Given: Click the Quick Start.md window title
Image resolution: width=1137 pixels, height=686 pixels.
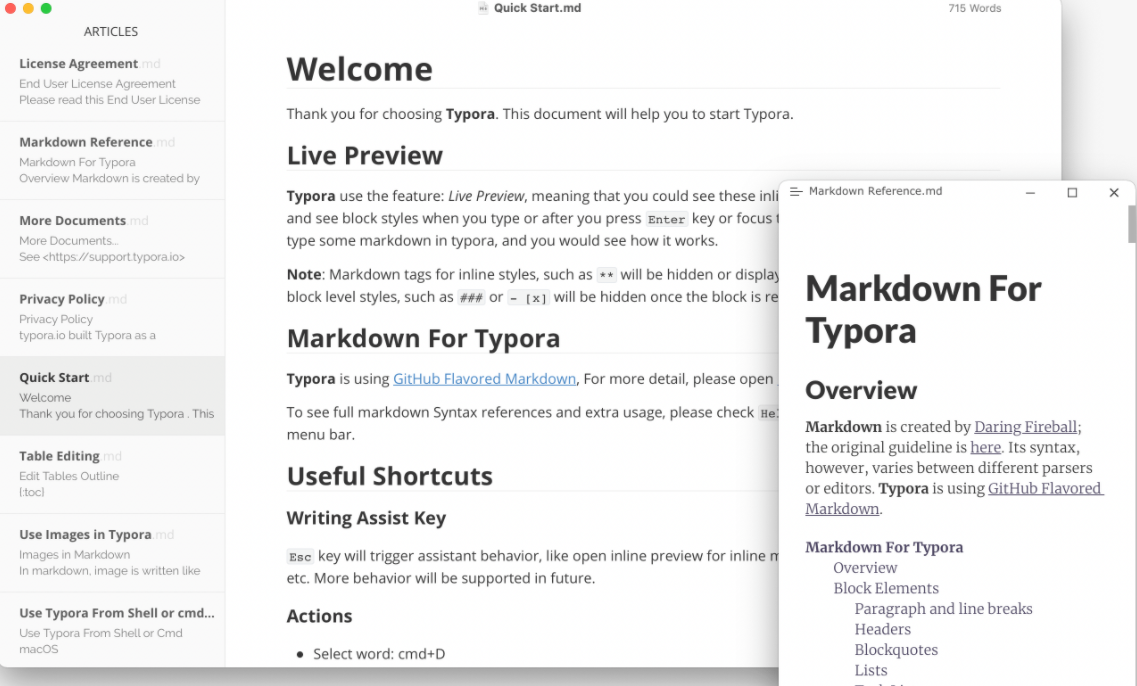Looking at the screenshot, I should point(537,8).
